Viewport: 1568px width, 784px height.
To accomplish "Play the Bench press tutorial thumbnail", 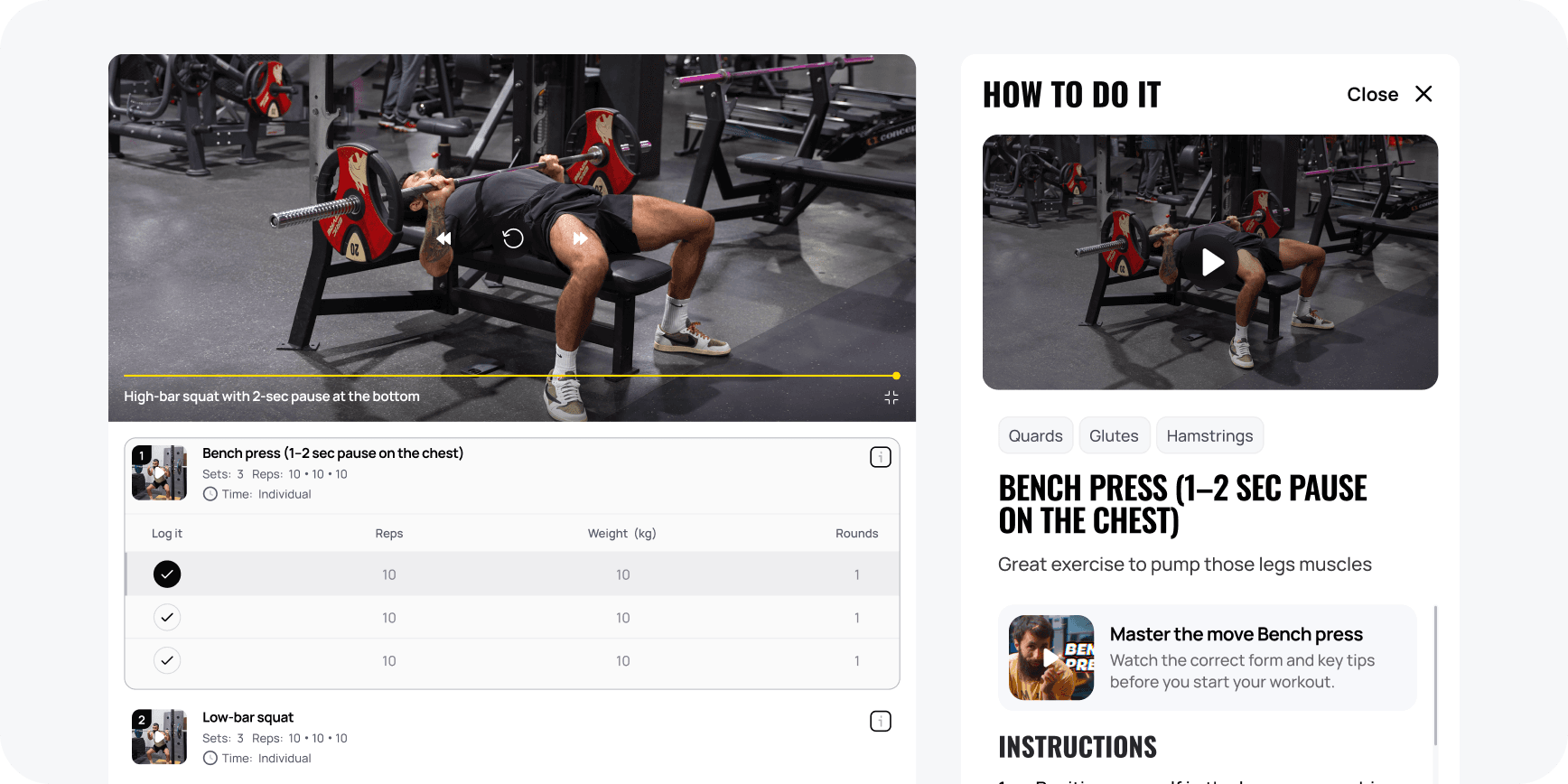I will point(1051,658).
